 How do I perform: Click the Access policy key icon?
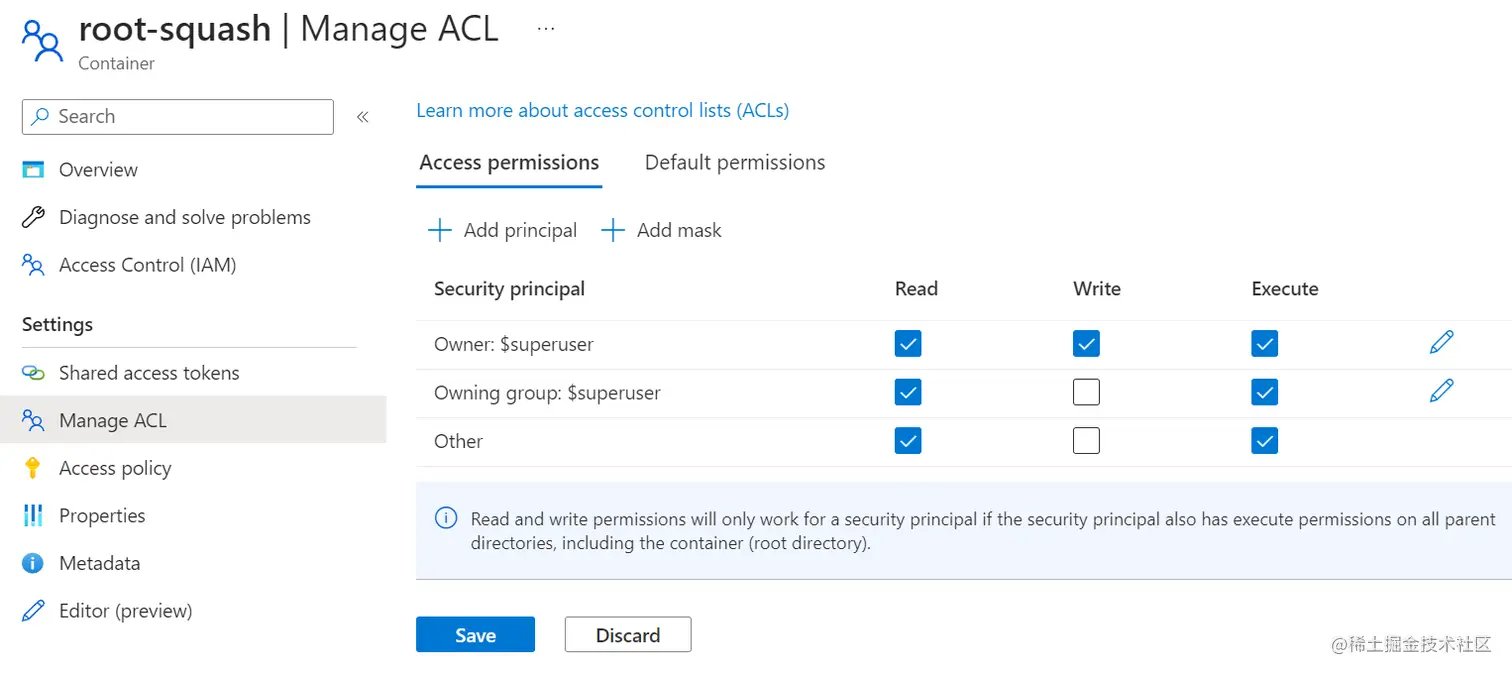[x=33, y=468]
